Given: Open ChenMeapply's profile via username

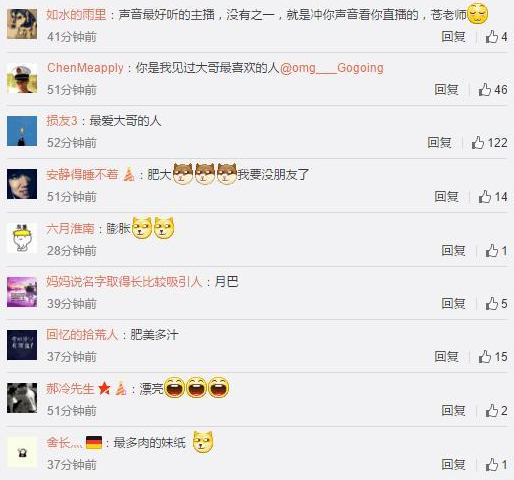Looking at the screenshot, I should pyautogui.click(x=85, y=68).
